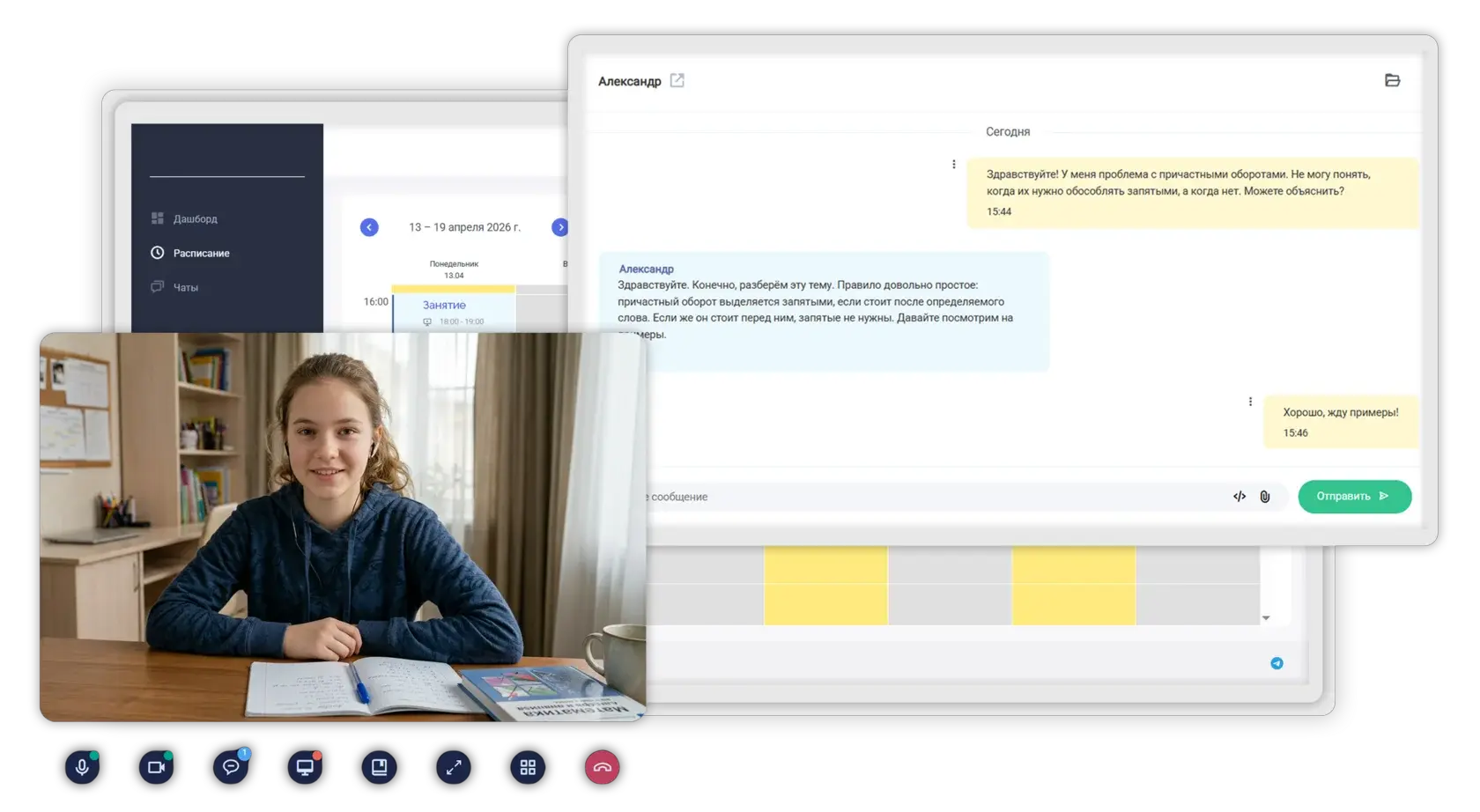Focus the message input field
The height and width of the screenshot is (812, 1480).
click(x=934, y=497)
